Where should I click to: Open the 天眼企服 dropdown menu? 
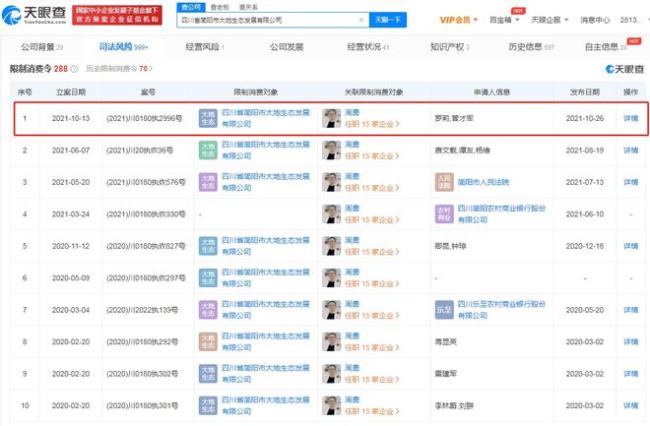point(550,20)
